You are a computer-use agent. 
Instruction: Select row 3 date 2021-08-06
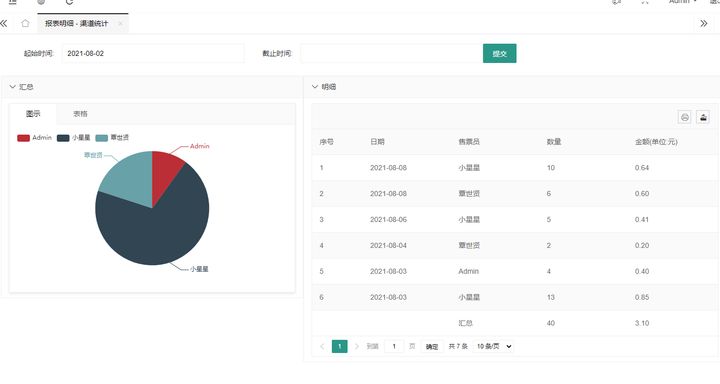(x=388, y=220)
